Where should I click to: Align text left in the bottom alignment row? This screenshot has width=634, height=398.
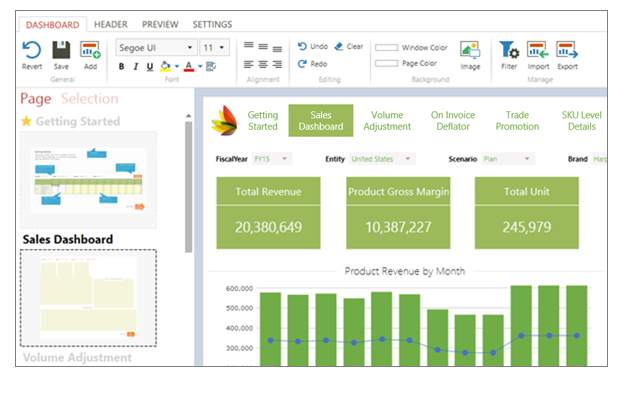tap(249, 64)
